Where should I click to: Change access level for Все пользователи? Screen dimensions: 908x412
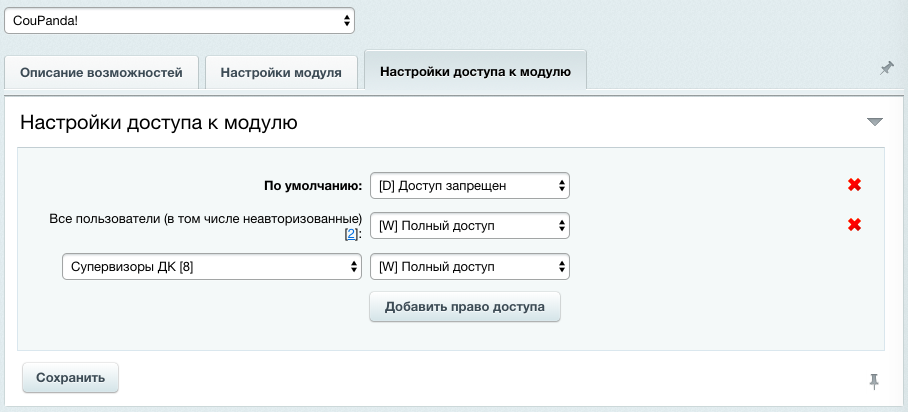[x=469, y=226]
